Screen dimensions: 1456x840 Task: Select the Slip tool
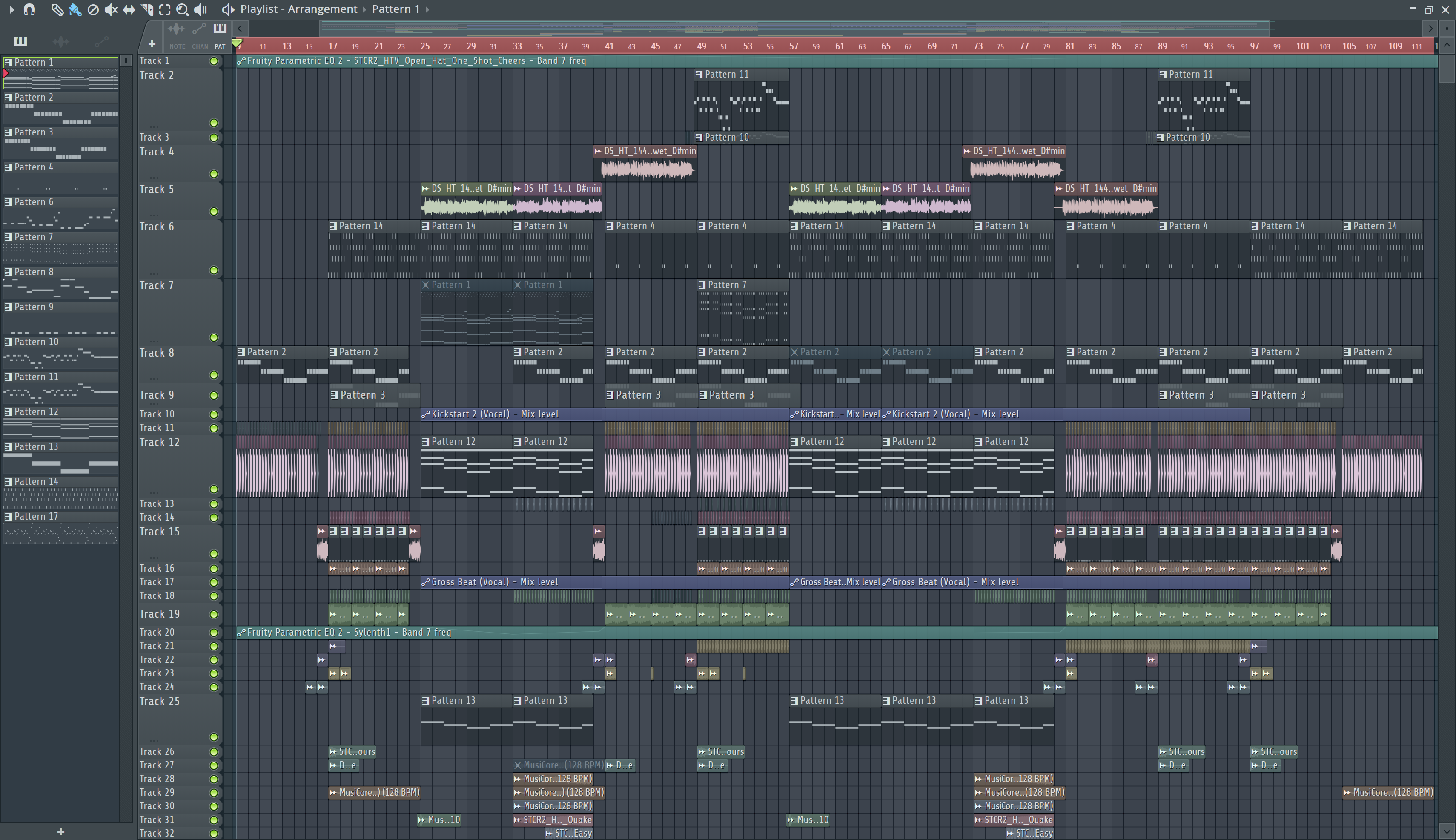click(x=129, y=9)
